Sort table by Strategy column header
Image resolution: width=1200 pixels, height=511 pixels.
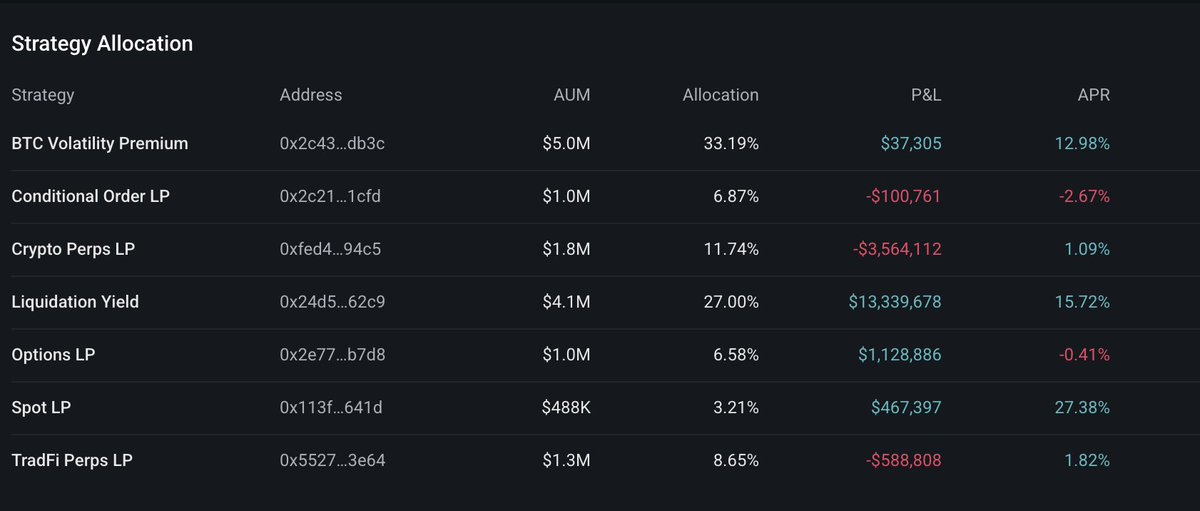[43, 95]
